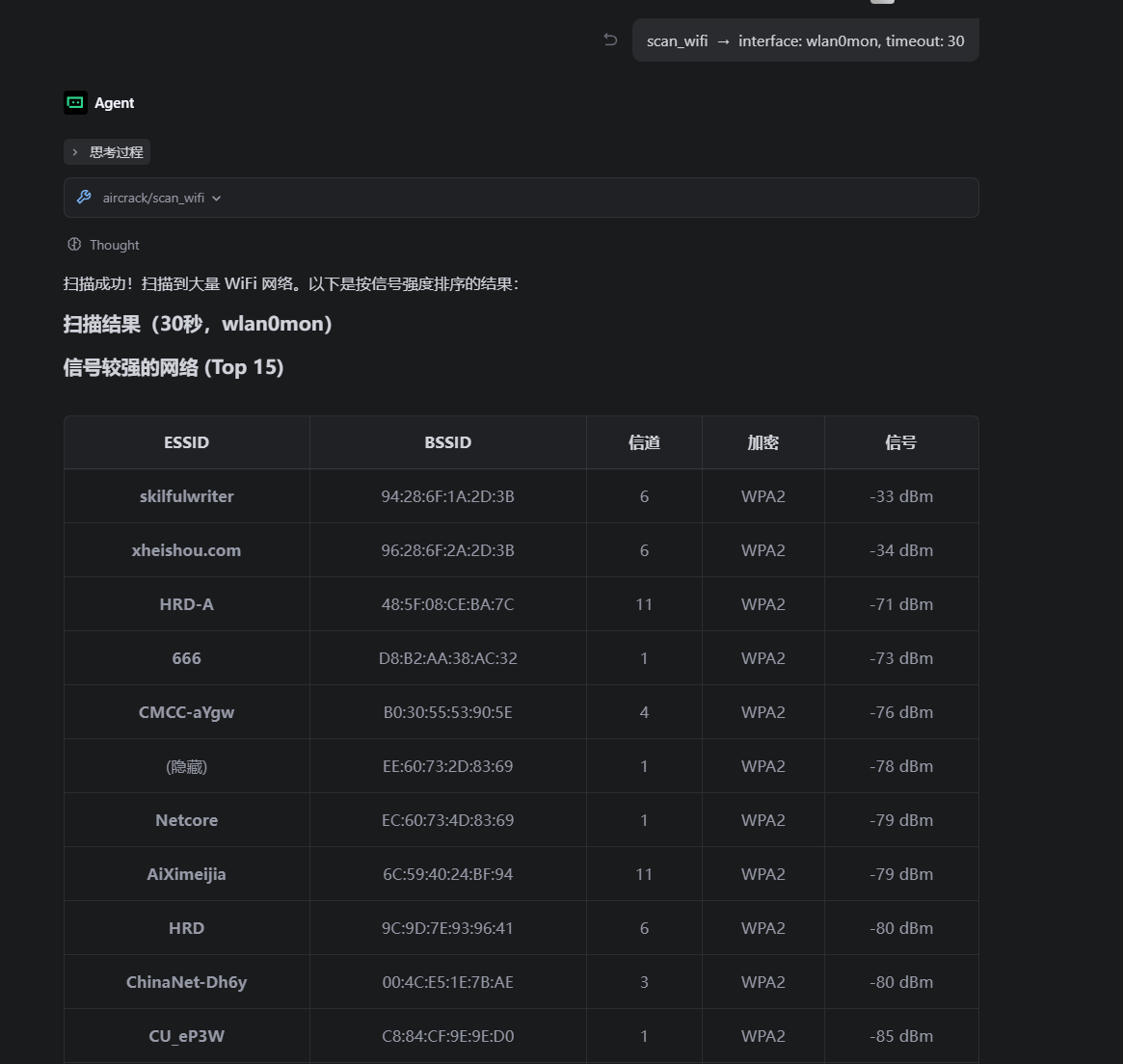Click the Netcore ESSID cell
Screen dimensions: 1123x1064
tap(186, 820)
